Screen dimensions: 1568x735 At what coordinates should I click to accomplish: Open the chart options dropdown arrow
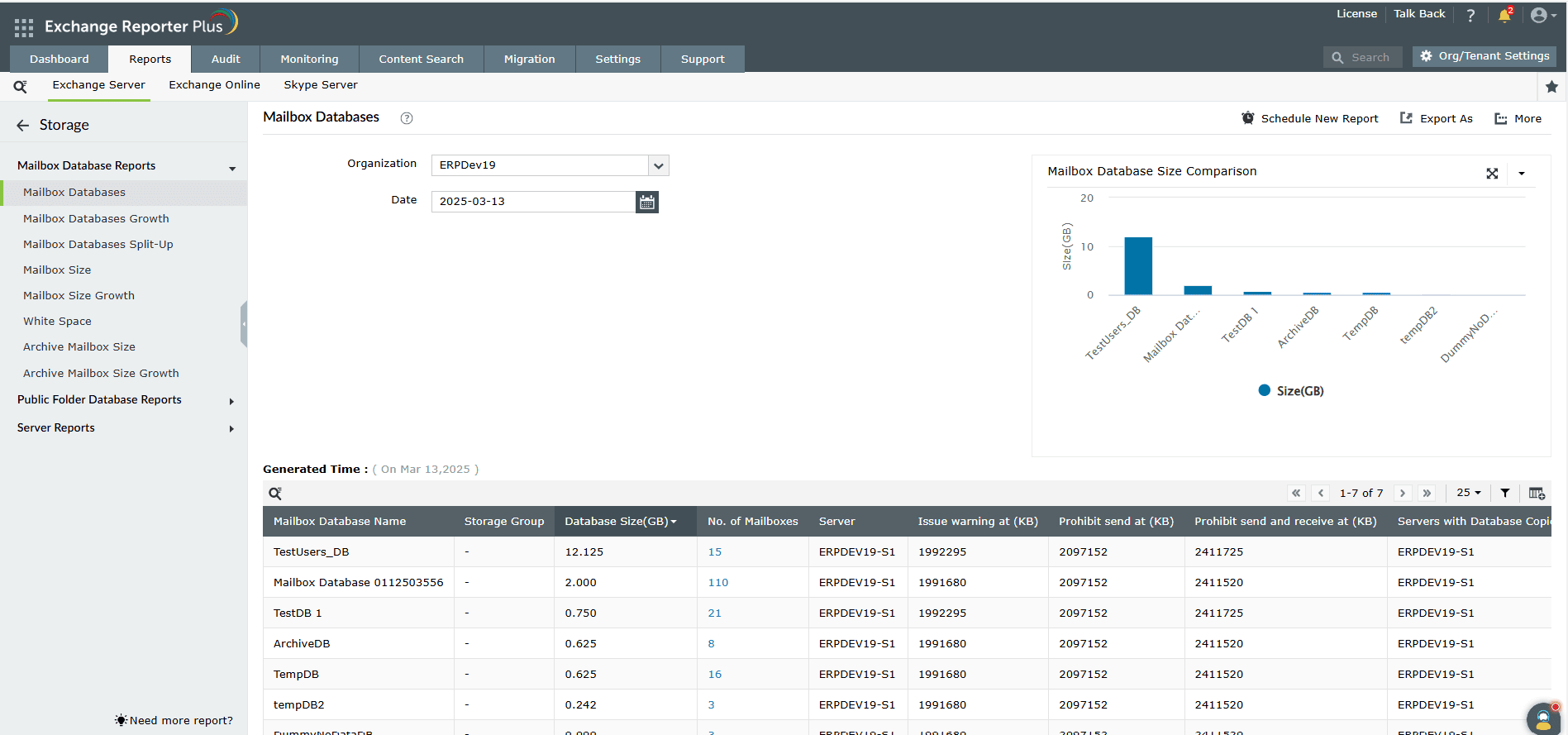coord(1522,174)
